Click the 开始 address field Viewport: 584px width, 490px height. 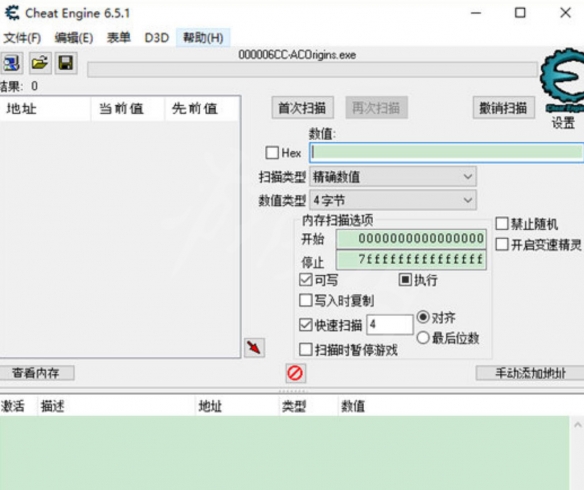pos(411,239)
